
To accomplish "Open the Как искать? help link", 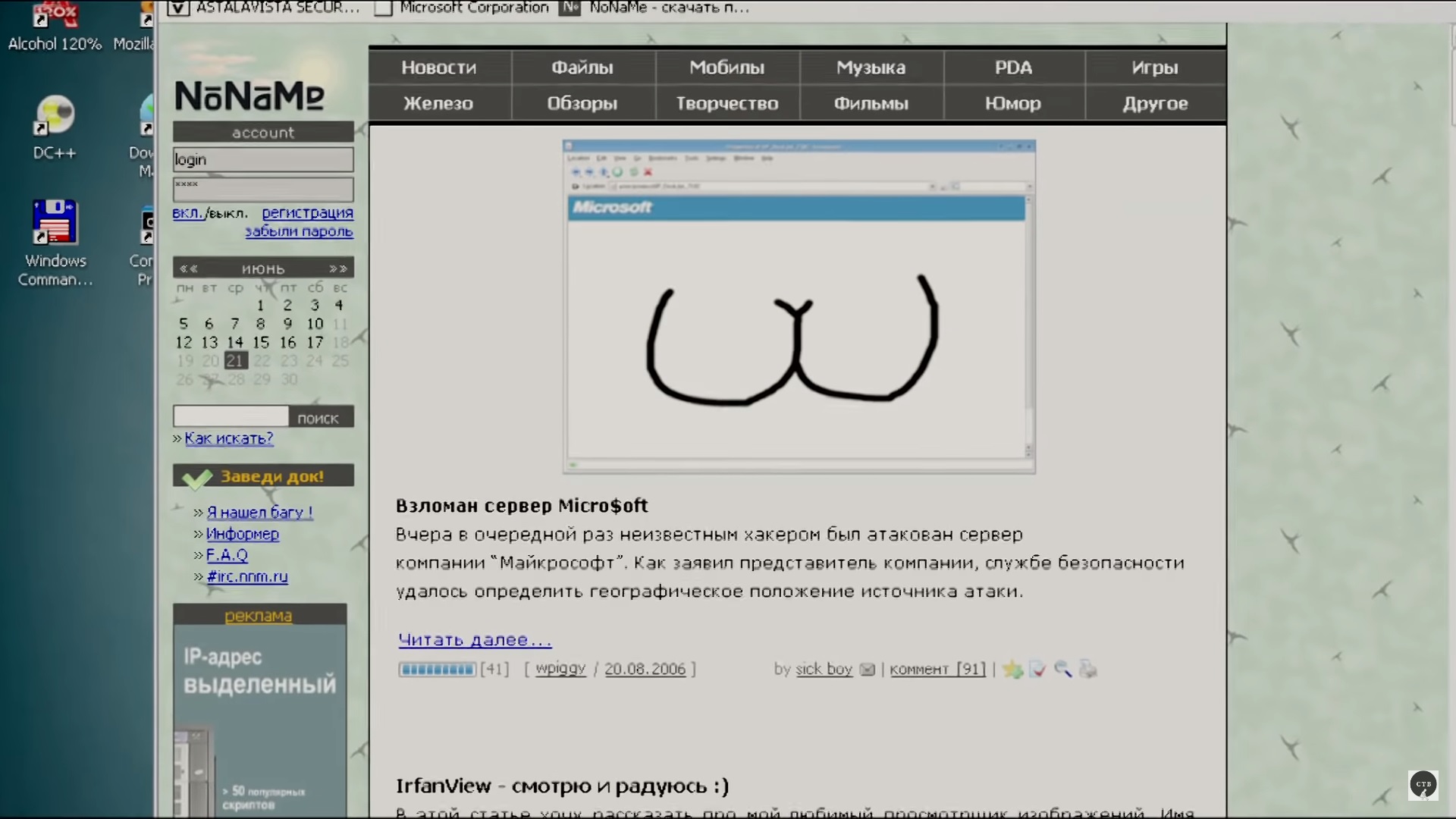I will [229, 438].
